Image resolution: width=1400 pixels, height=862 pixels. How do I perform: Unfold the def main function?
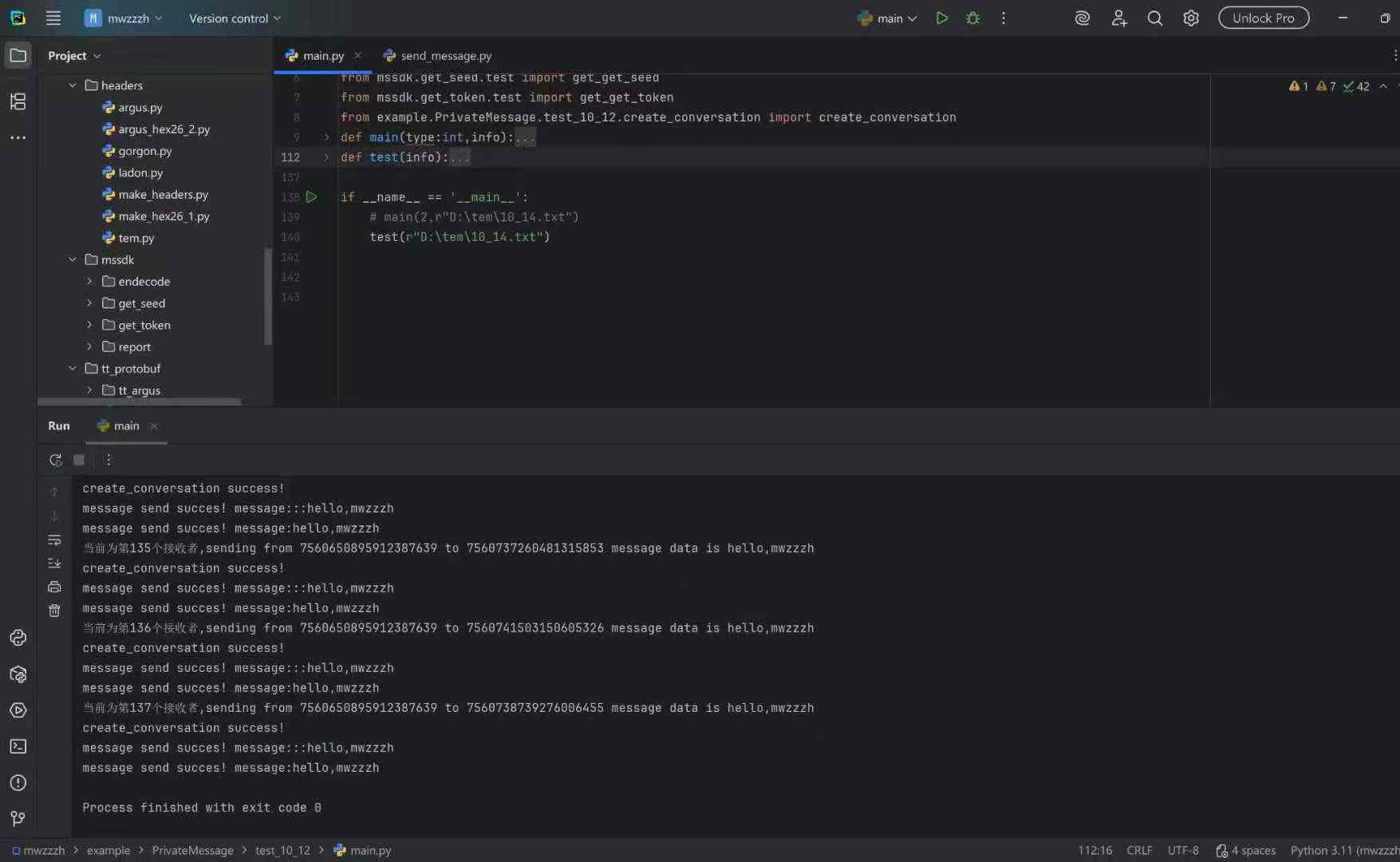(x=326, y=137)
